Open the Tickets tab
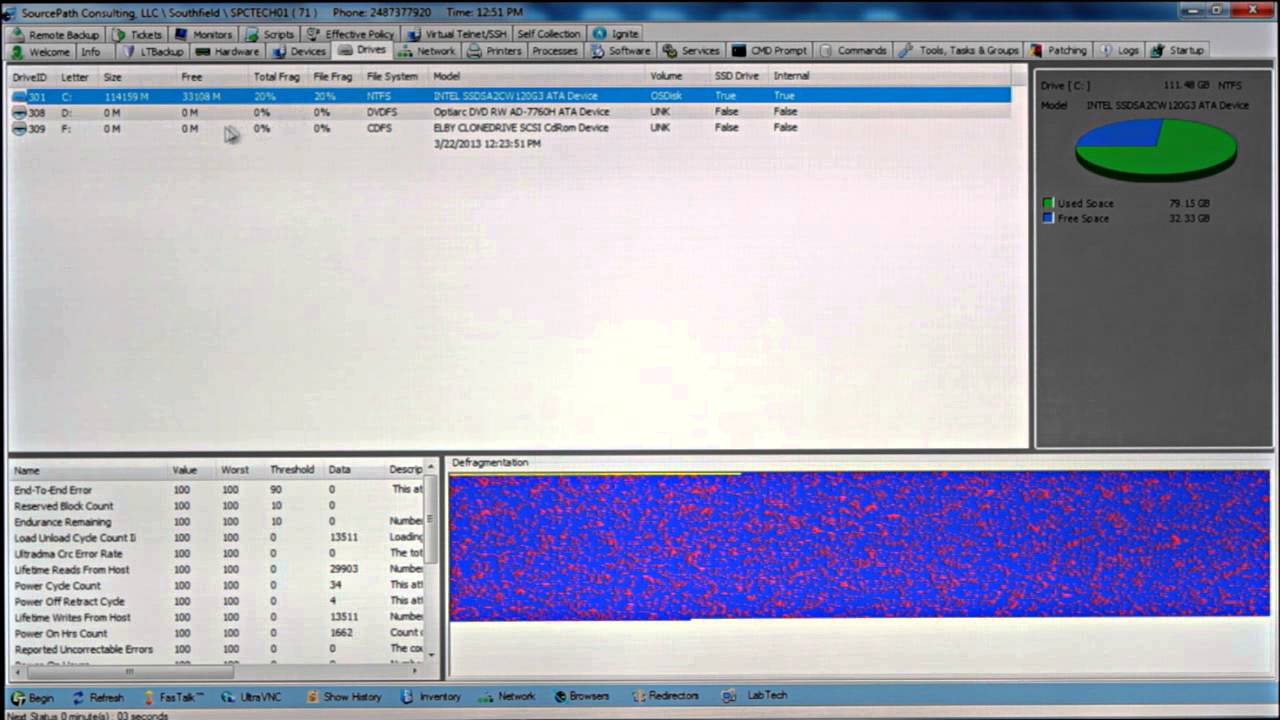 [137, 34]
